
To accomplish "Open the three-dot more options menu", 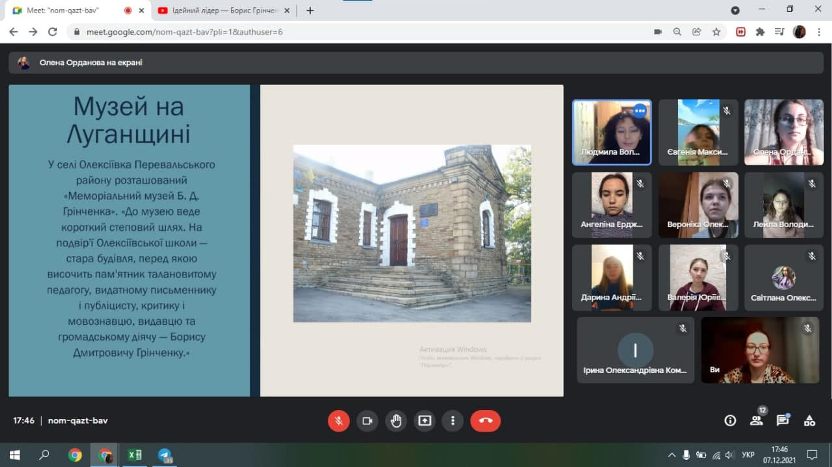I will tap(453, 420).
